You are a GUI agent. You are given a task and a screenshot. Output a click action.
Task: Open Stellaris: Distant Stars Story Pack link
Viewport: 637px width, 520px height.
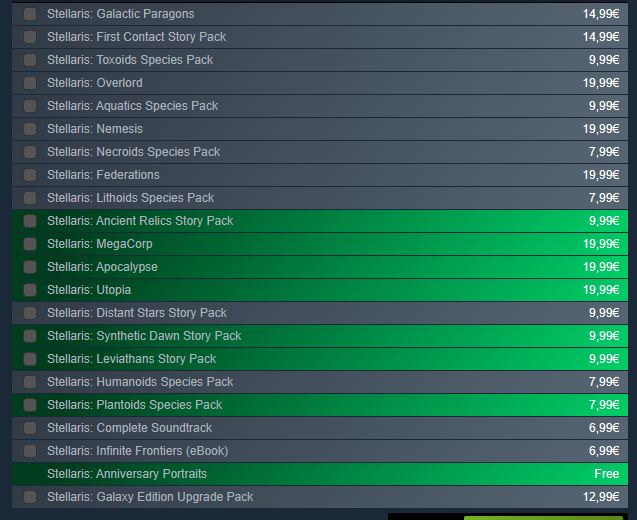[137, 313]
